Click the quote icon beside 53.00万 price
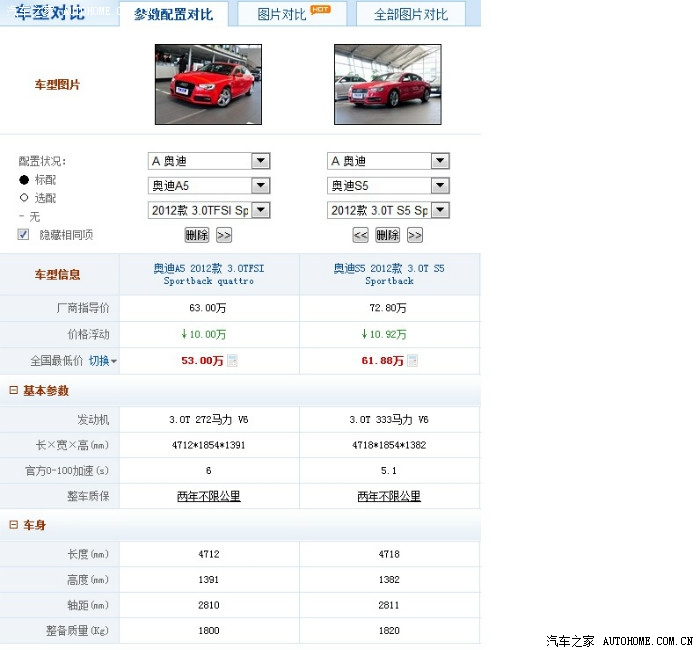Image resolution: width=700 pixels, height=650 pixels. point(232,361)
